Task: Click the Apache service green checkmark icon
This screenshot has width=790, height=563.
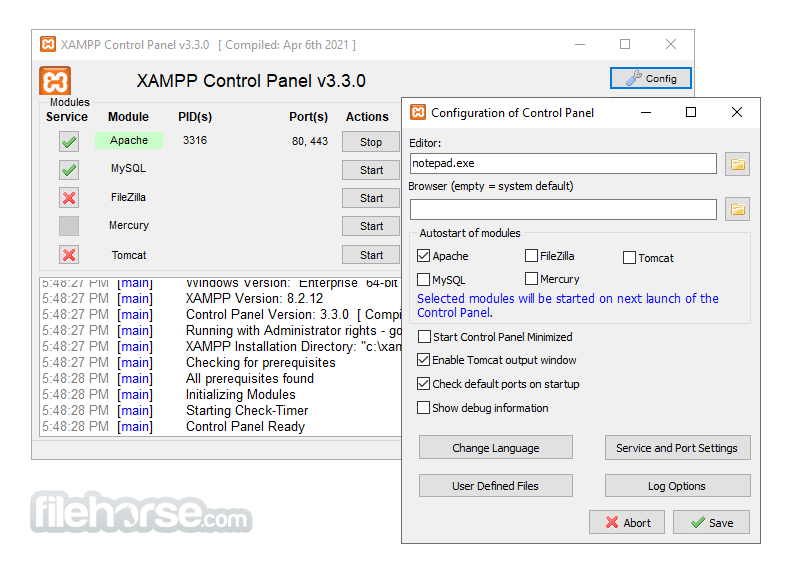Action: click(69, 142)
